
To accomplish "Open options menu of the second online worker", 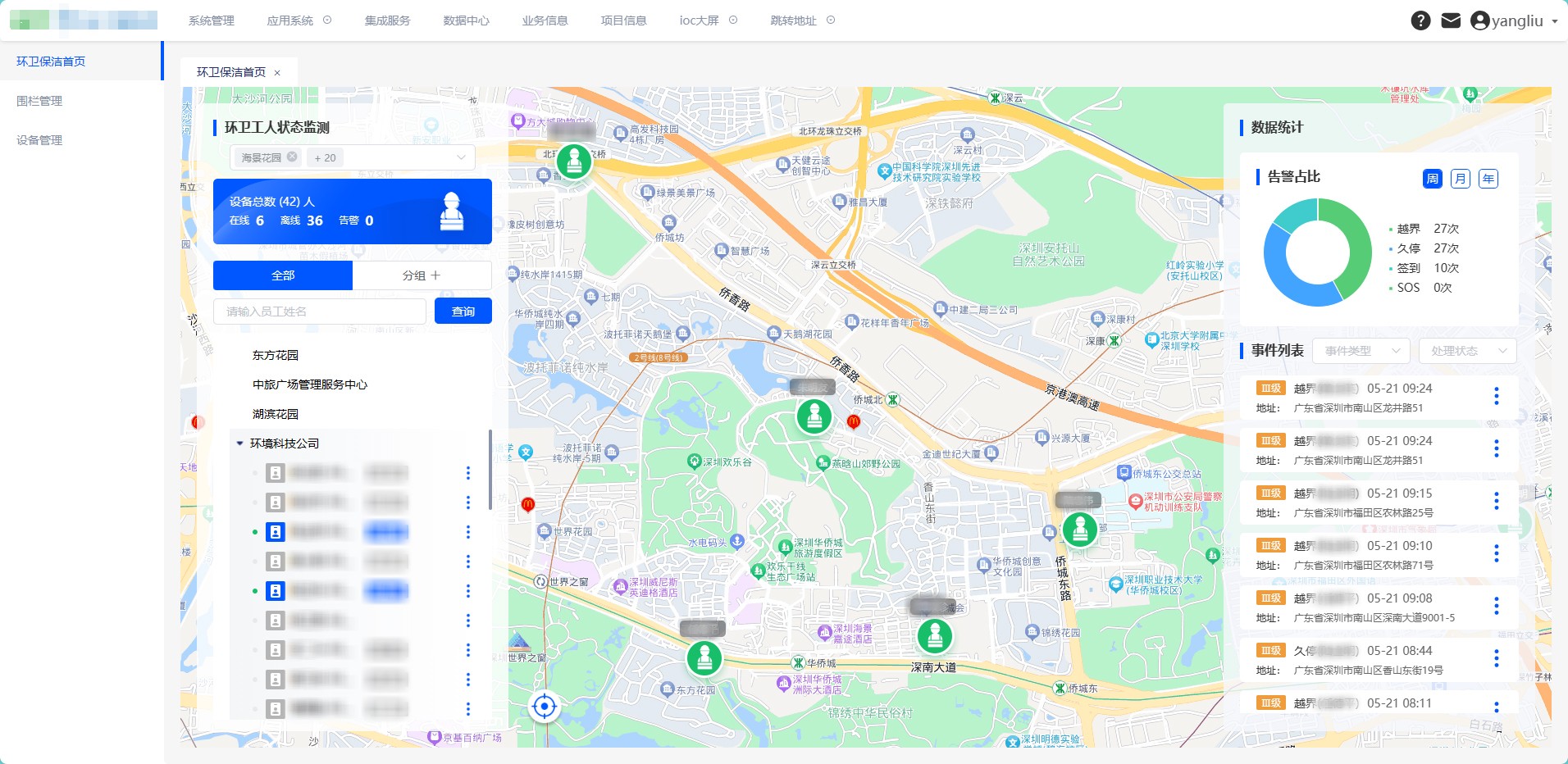I will [468, 591].
